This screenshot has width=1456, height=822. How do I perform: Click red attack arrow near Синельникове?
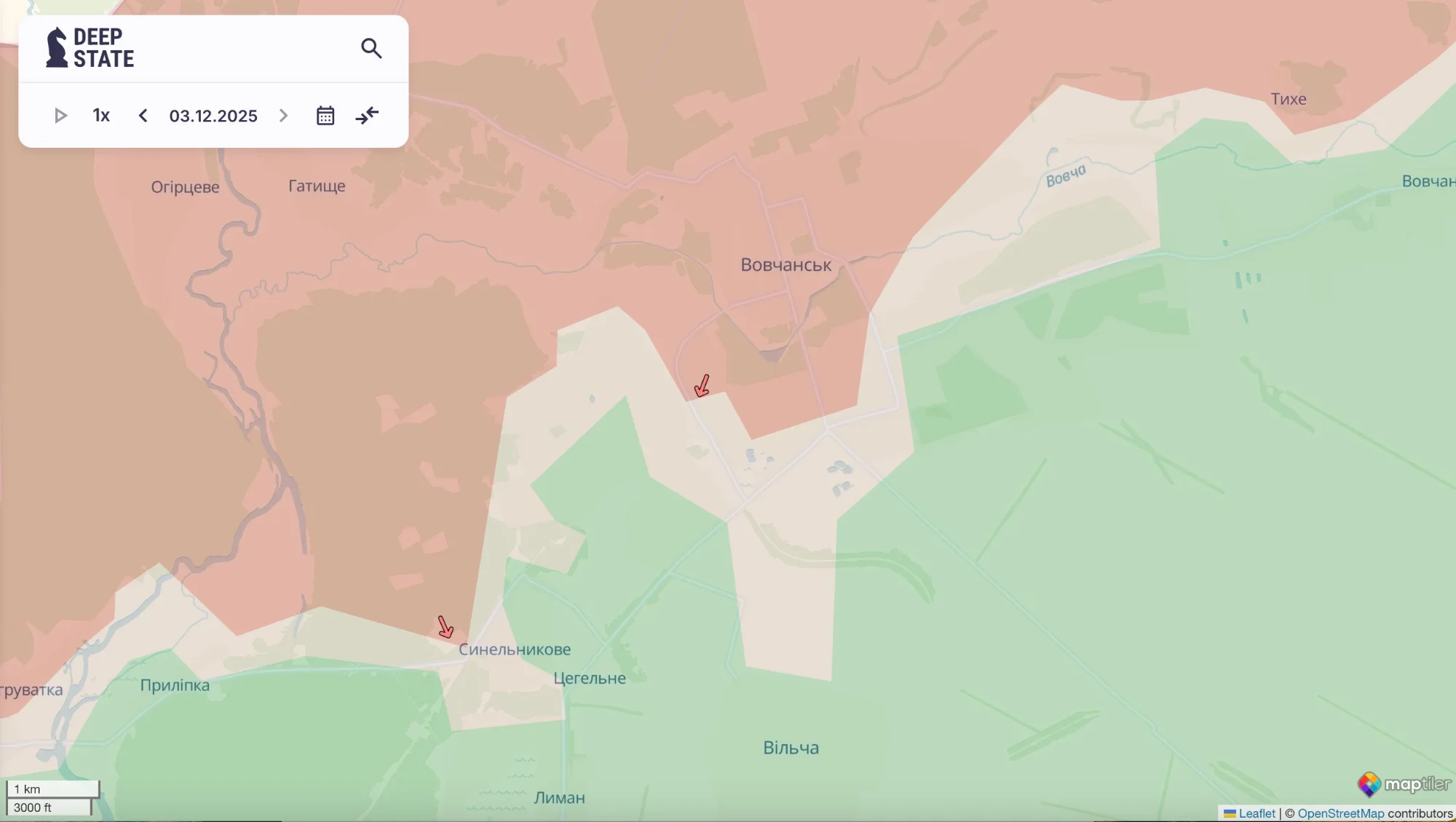(446, 627)
